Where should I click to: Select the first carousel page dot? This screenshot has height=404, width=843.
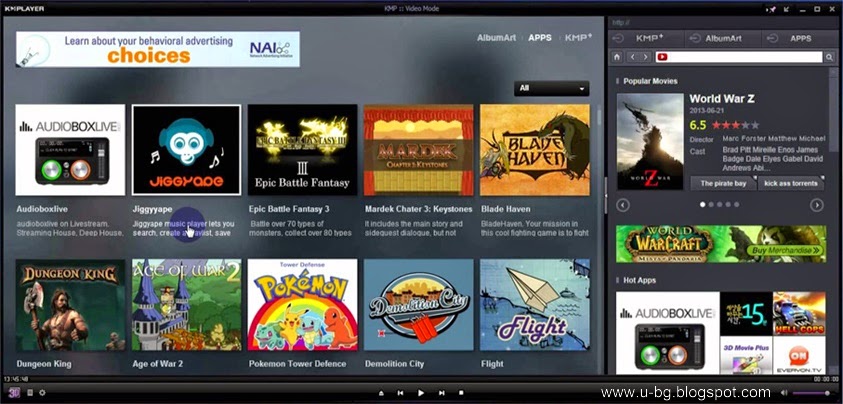coord(703,204)
